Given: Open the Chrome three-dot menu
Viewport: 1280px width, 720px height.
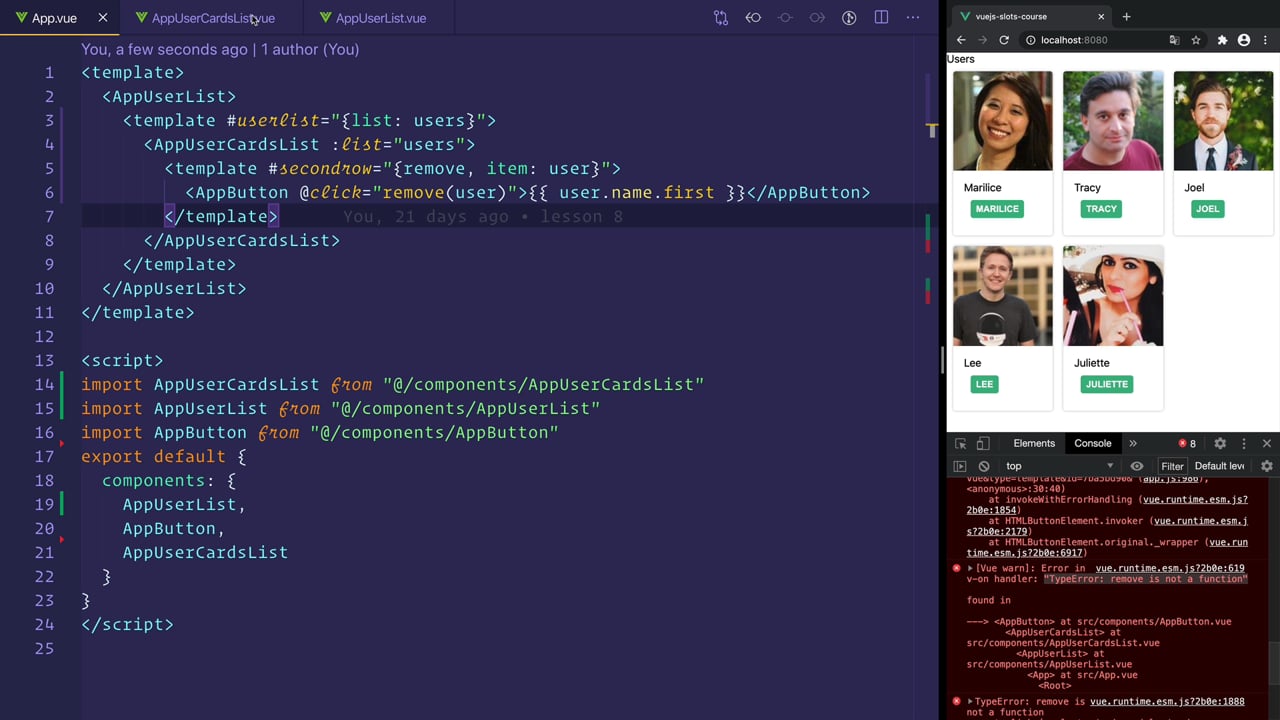Looking at the screenshot, I should tap(1266, 40).
